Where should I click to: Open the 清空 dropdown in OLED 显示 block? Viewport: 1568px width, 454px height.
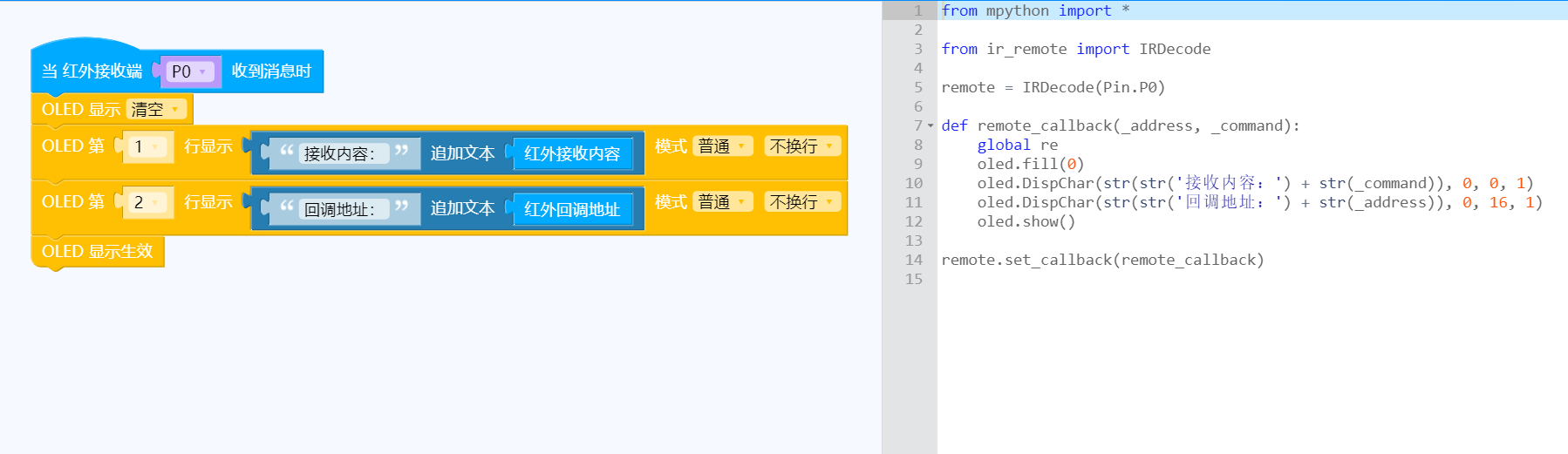pyautogui.click(x=157, y=109)
